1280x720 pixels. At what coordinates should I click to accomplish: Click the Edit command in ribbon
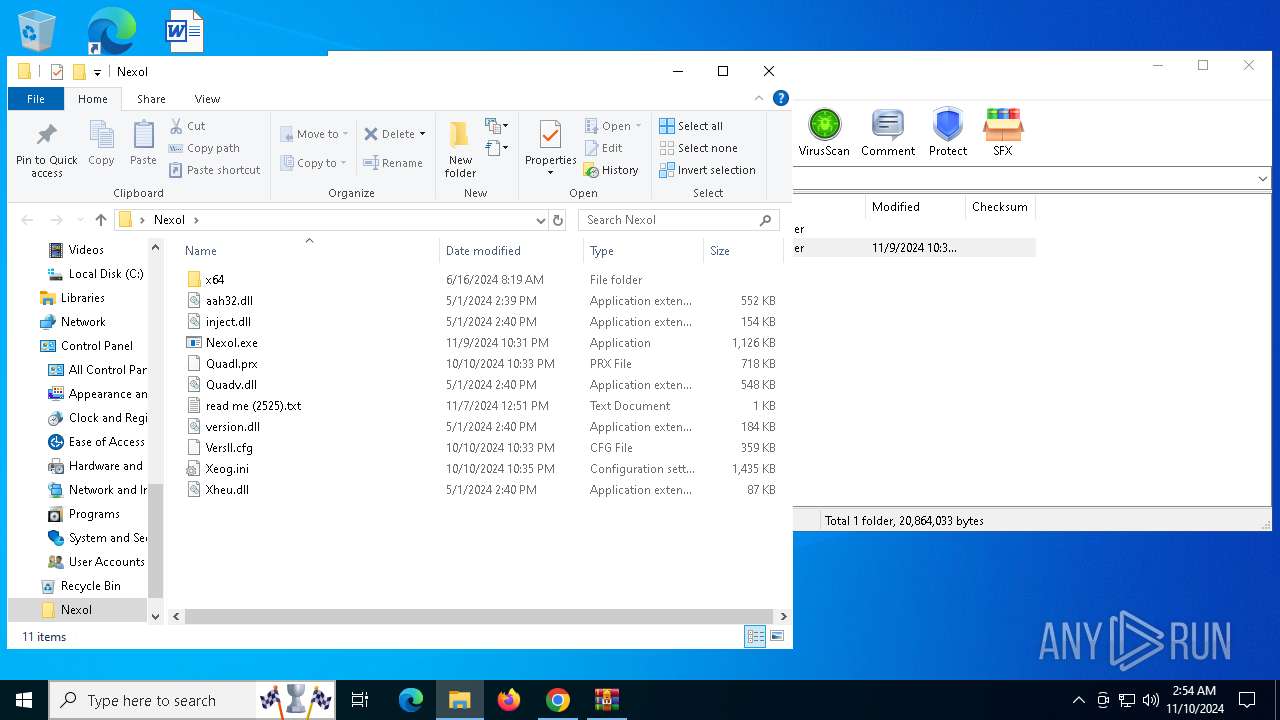pyautogui.click(x=603, y=148)
